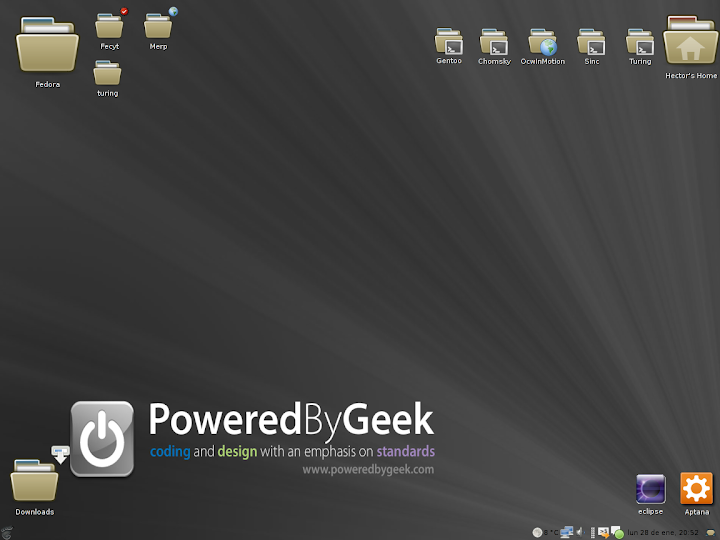The image size is (720, 540).
Task: Launch the capitalized Turing terminal shortcut
Action: coord(640,42)
